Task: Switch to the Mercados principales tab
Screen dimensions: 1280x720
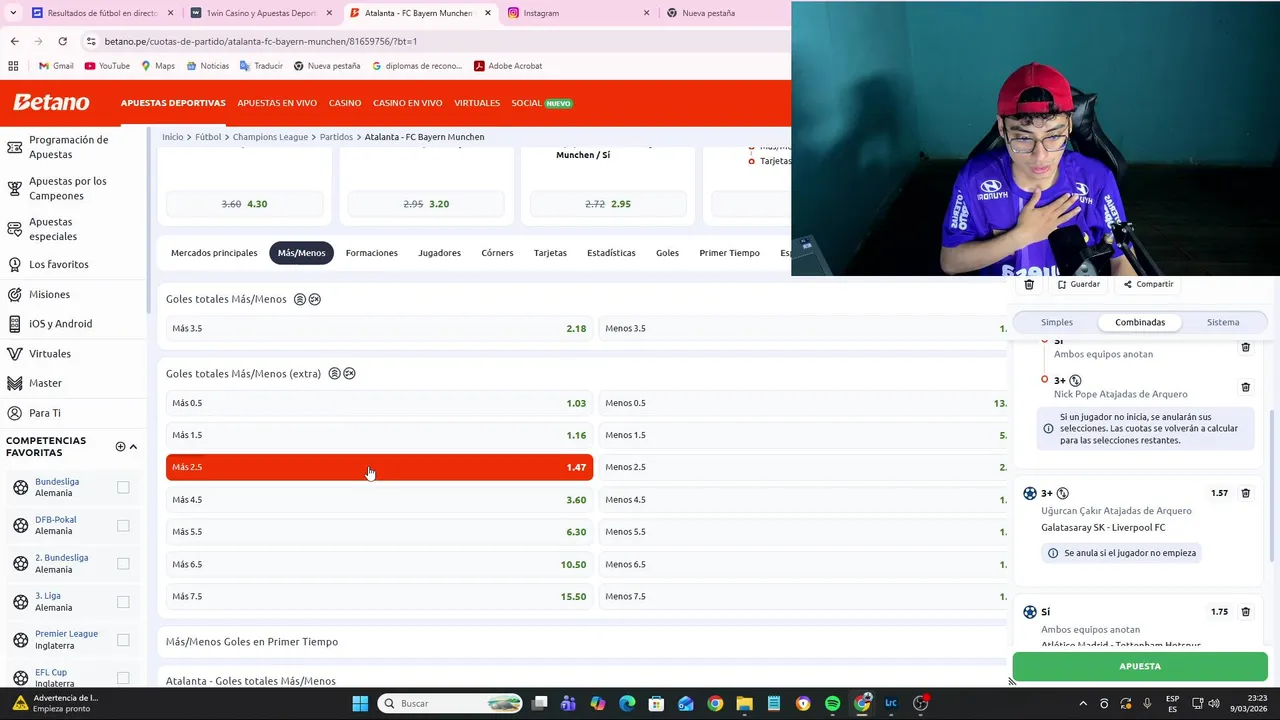Action: tap(214, 253)
